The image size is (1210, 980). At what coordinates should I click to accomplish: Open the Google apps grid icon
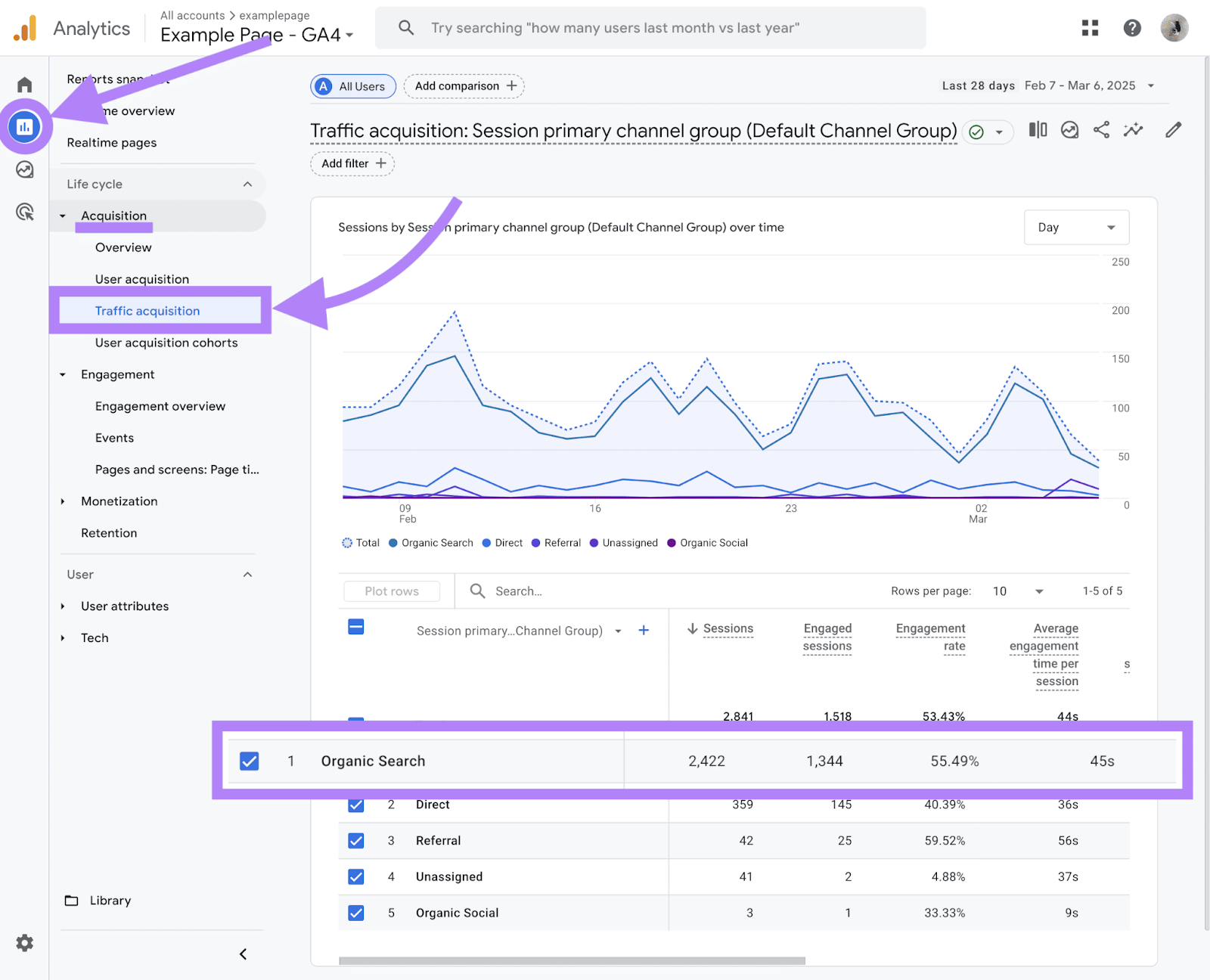coord(1090,28)
